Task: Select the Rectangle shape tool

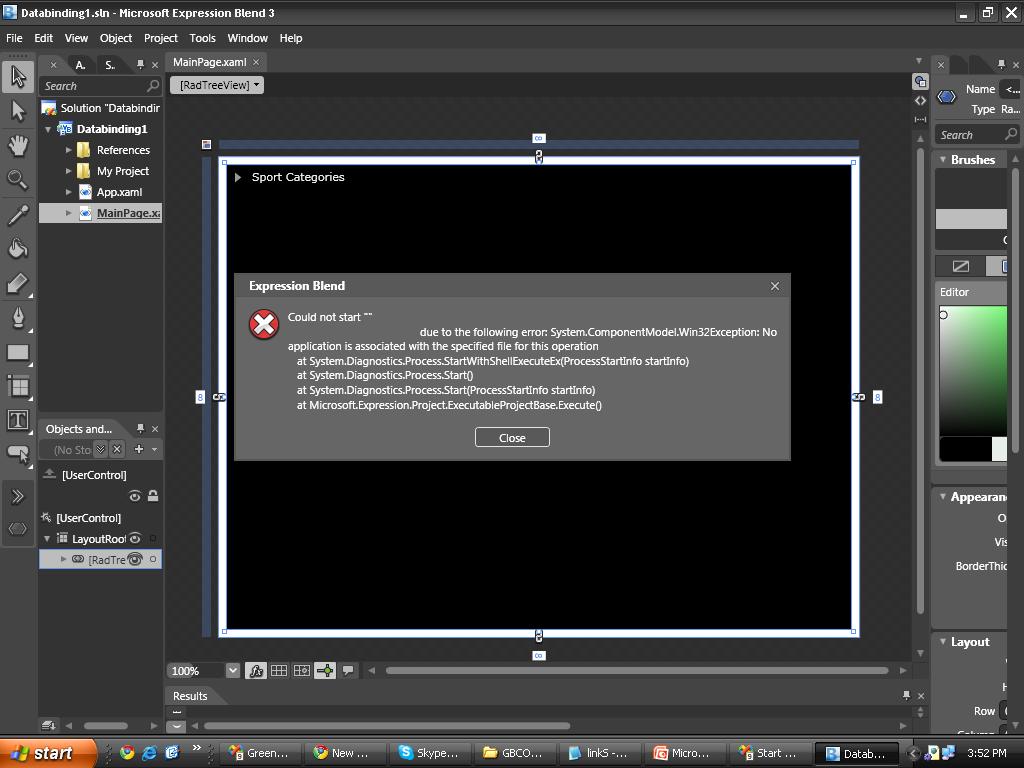Action: pos(18,353)
